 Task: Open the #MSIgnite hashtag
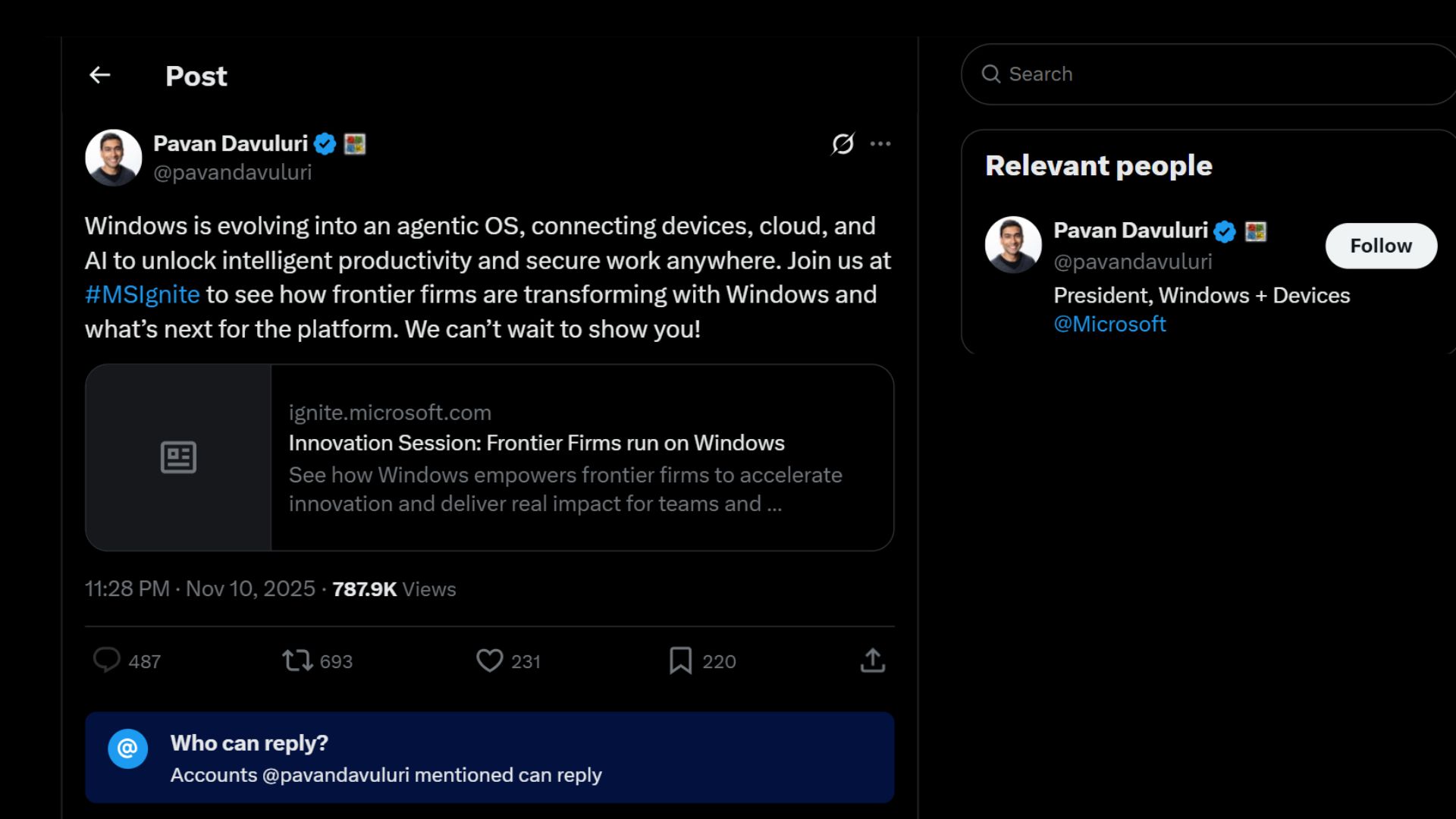(142, 295)
